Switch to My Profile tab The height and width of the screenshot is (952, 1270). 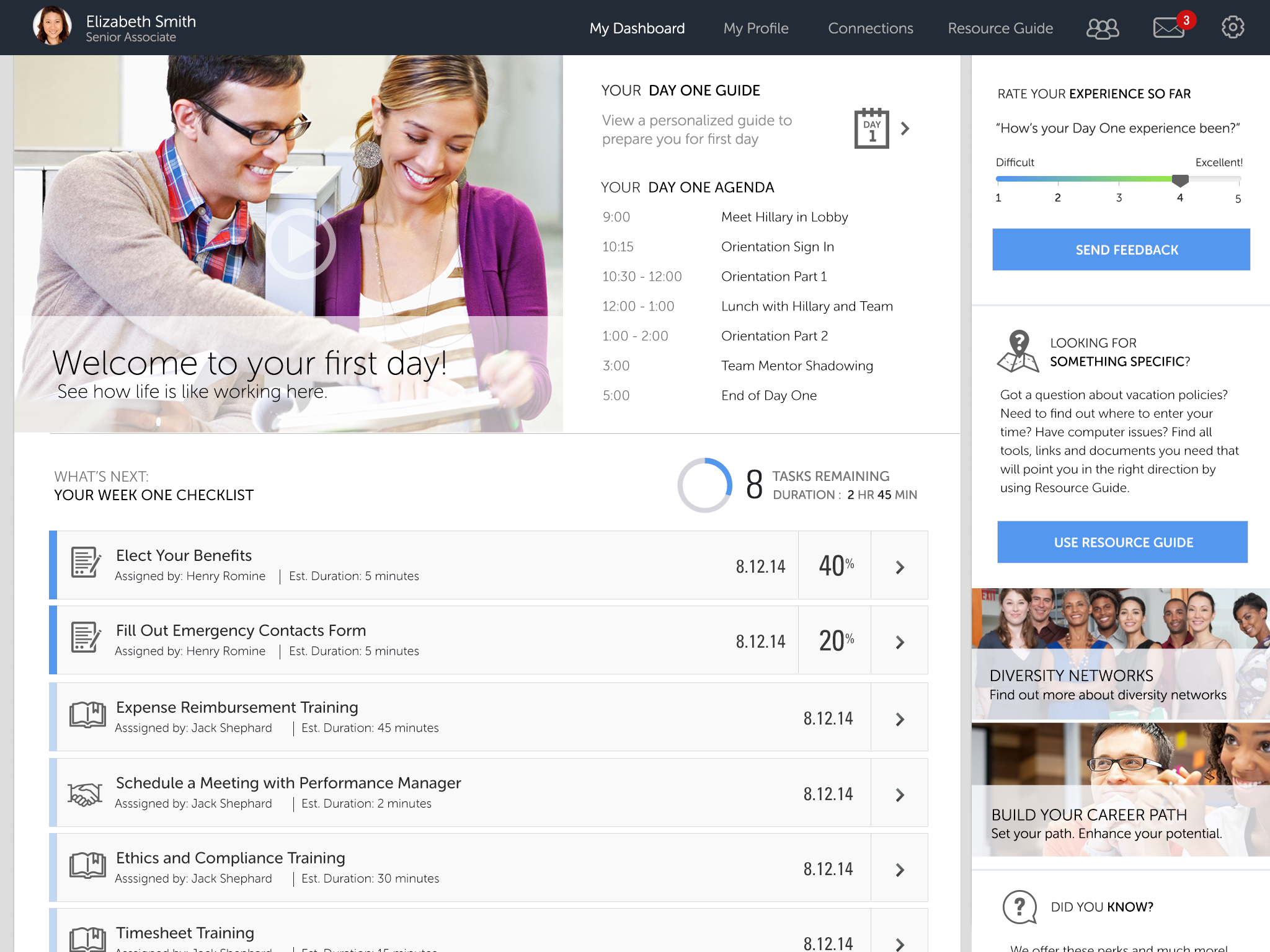tap(755, 29)
